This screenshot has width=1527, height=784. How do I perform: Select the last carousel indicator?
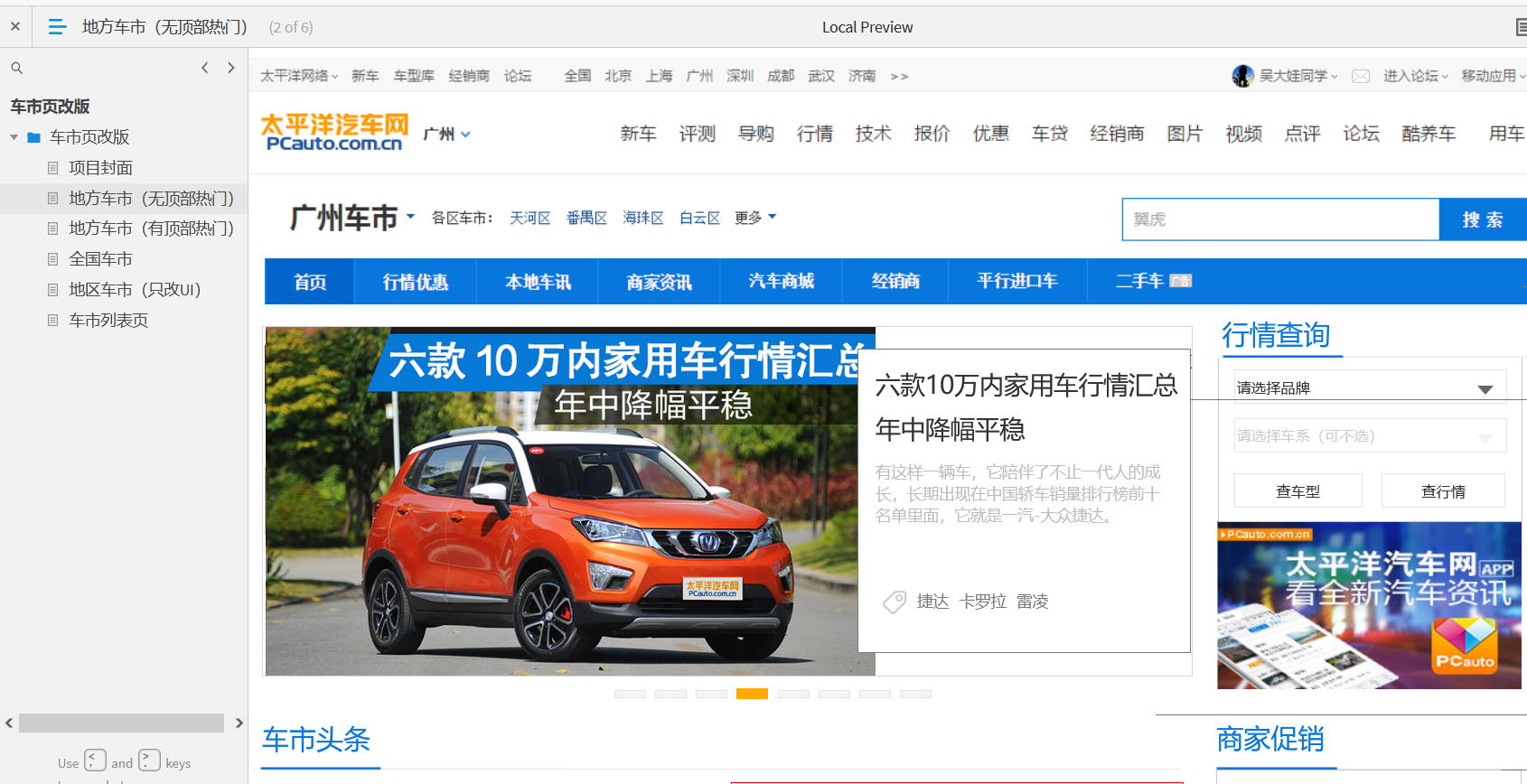[x=915, y=694]
